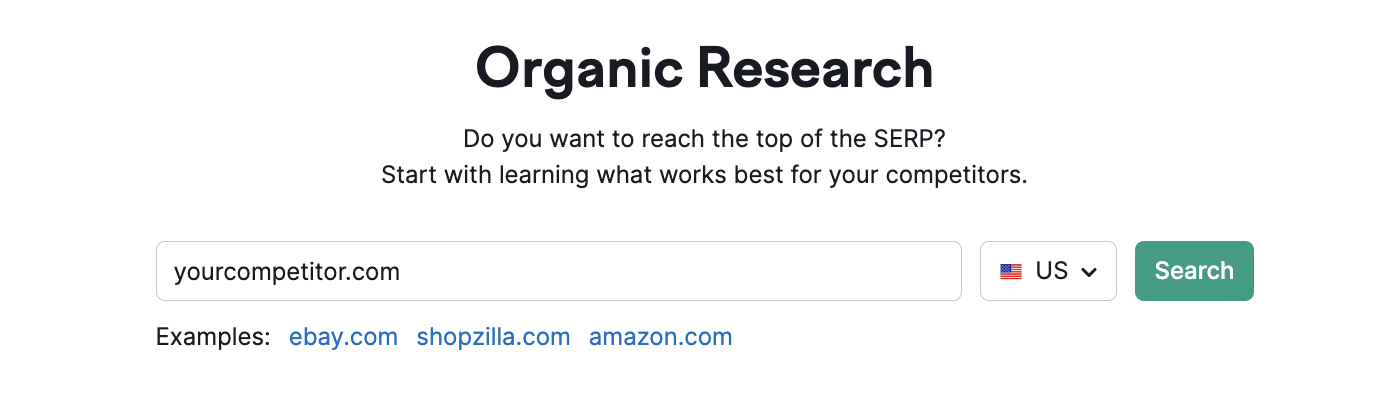Open the US database dropdown

point(1048,271)
